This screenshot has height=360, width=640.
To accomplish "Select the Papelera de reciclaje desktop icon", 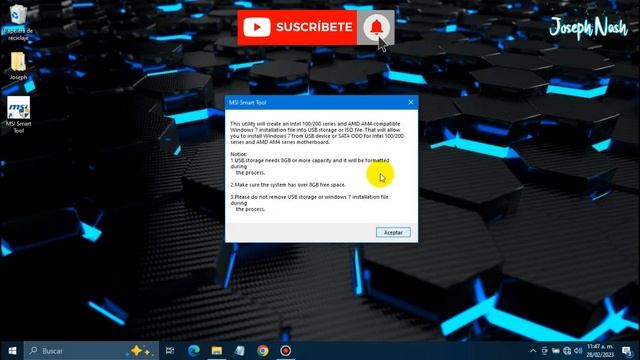I will point(18,22).
